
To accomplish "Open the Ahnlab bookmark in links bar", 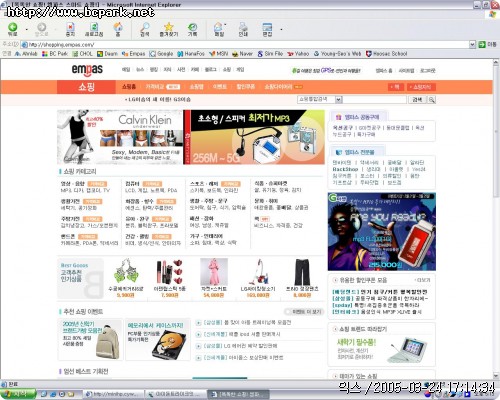I will click(x=26, y=54).
